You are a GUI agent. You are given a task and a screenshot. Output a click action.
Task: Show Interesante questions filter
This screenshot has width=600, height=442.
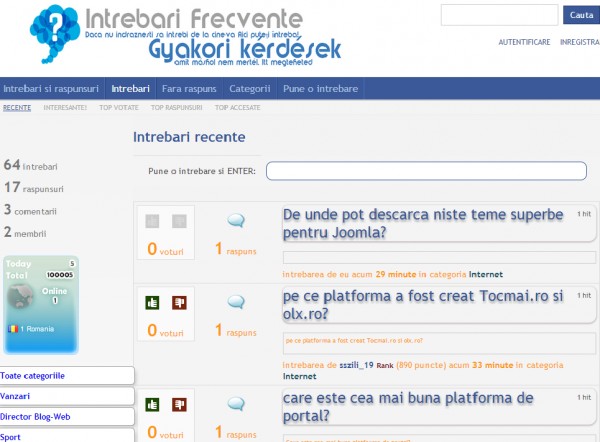pyautogui.click(x=65, y=106)
